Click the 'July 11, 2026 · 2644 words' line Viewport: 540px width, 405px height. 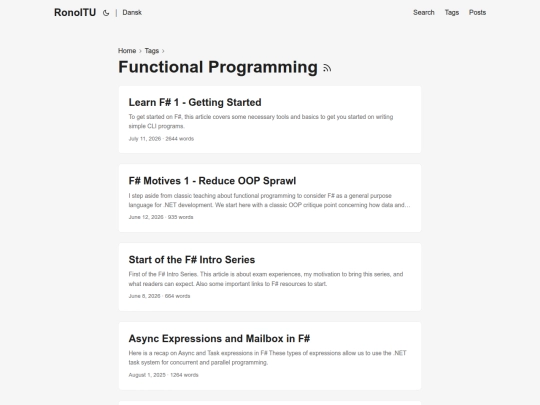161,139
